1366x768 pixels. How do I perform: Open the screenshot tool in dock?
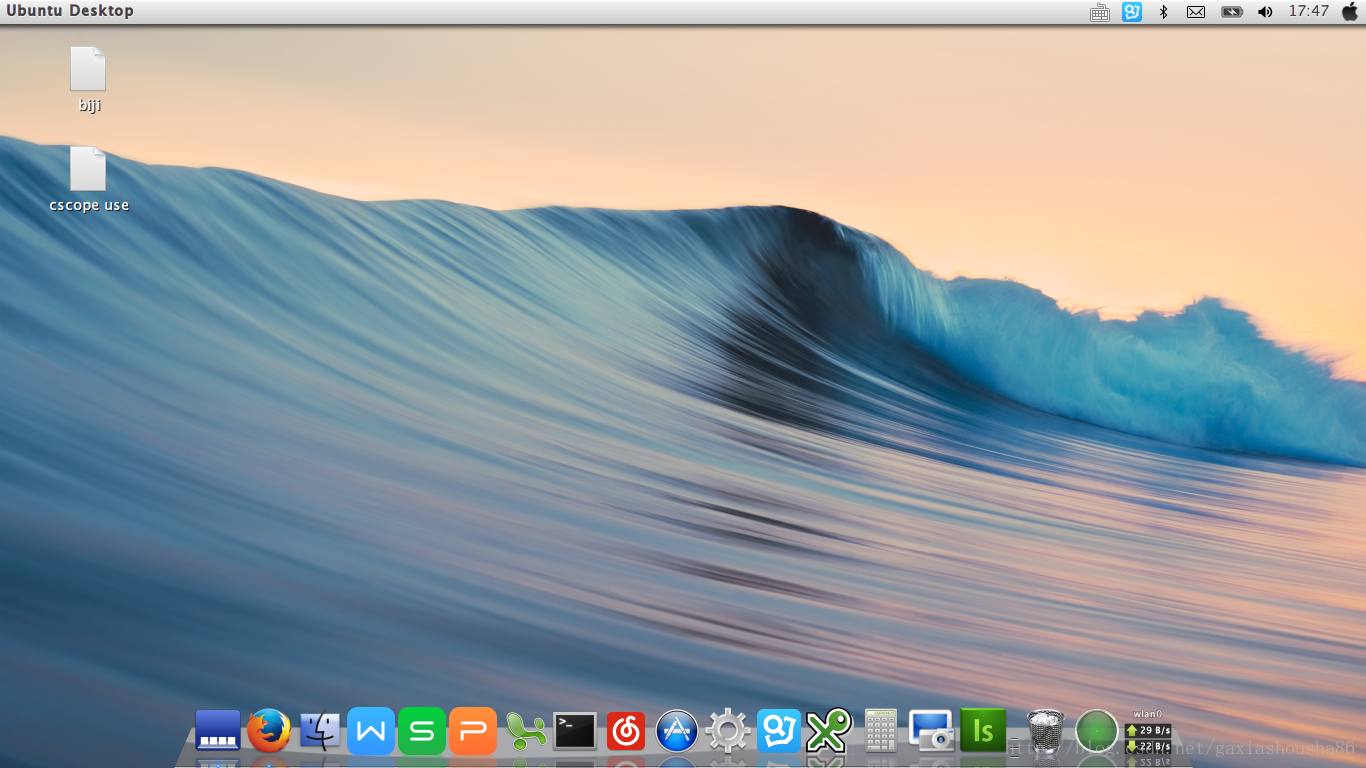(x=931, y=731)
